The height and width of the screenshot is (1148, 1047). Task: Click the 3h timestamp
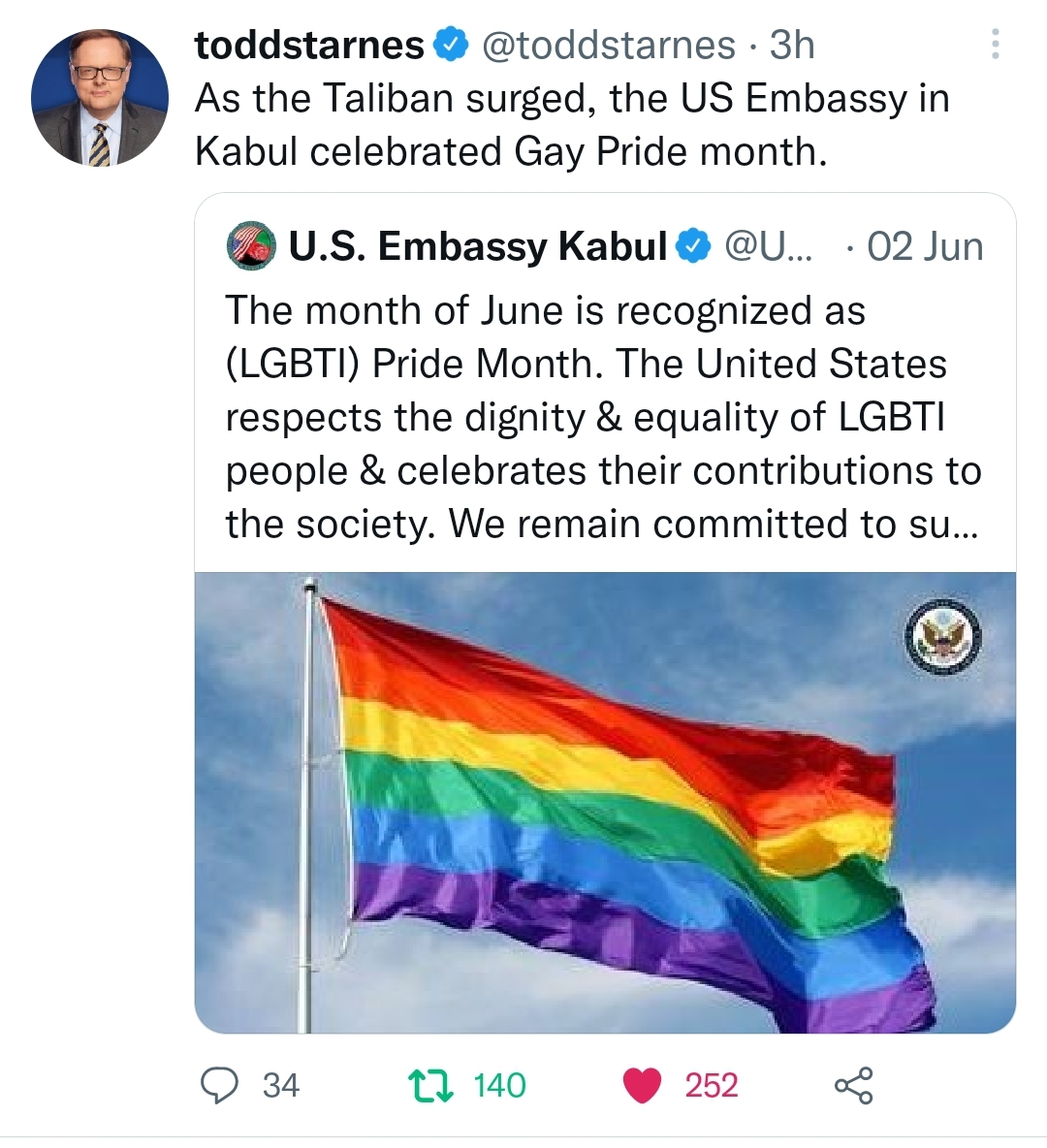pyautogui.click(x=792, y=46)
